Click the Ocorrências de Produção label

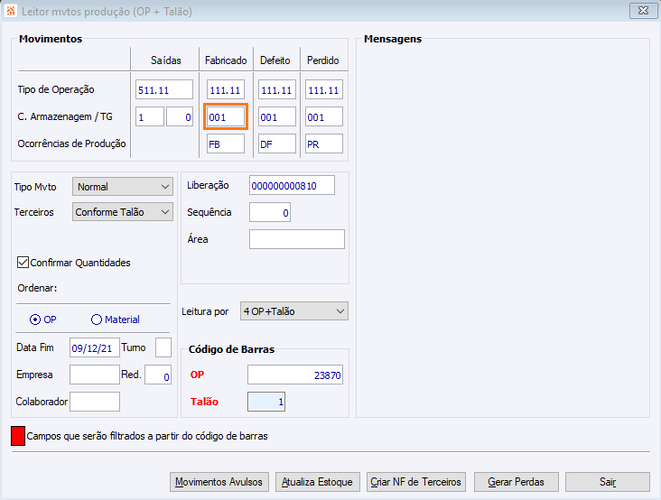pos(72,143)
